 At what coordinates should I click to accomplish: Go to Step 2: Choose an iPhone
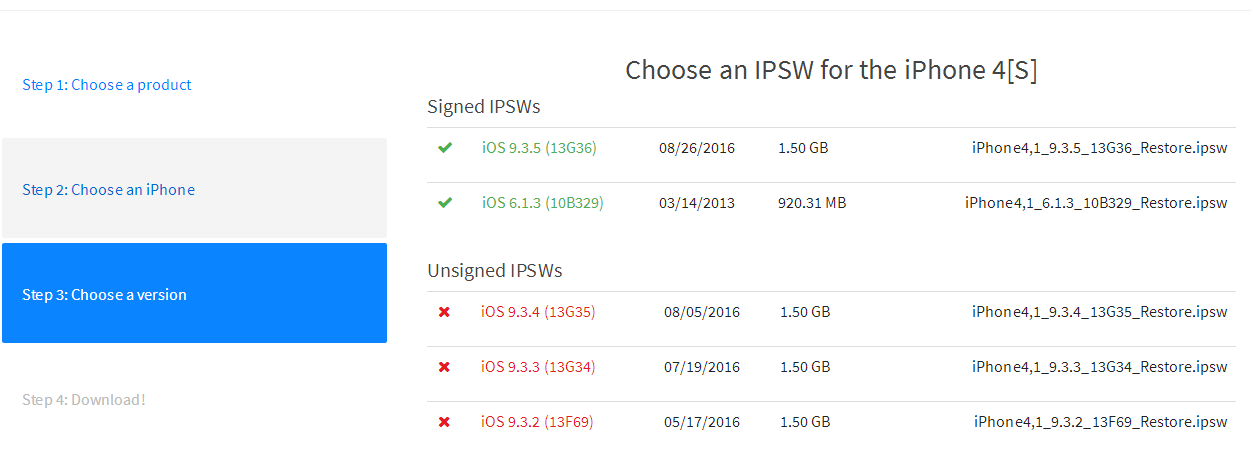109,190
